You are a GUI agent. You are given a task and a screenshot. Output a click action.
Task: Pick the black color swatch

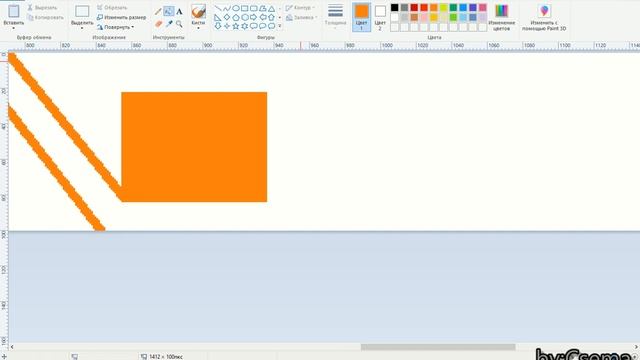[x=395, y=7]
